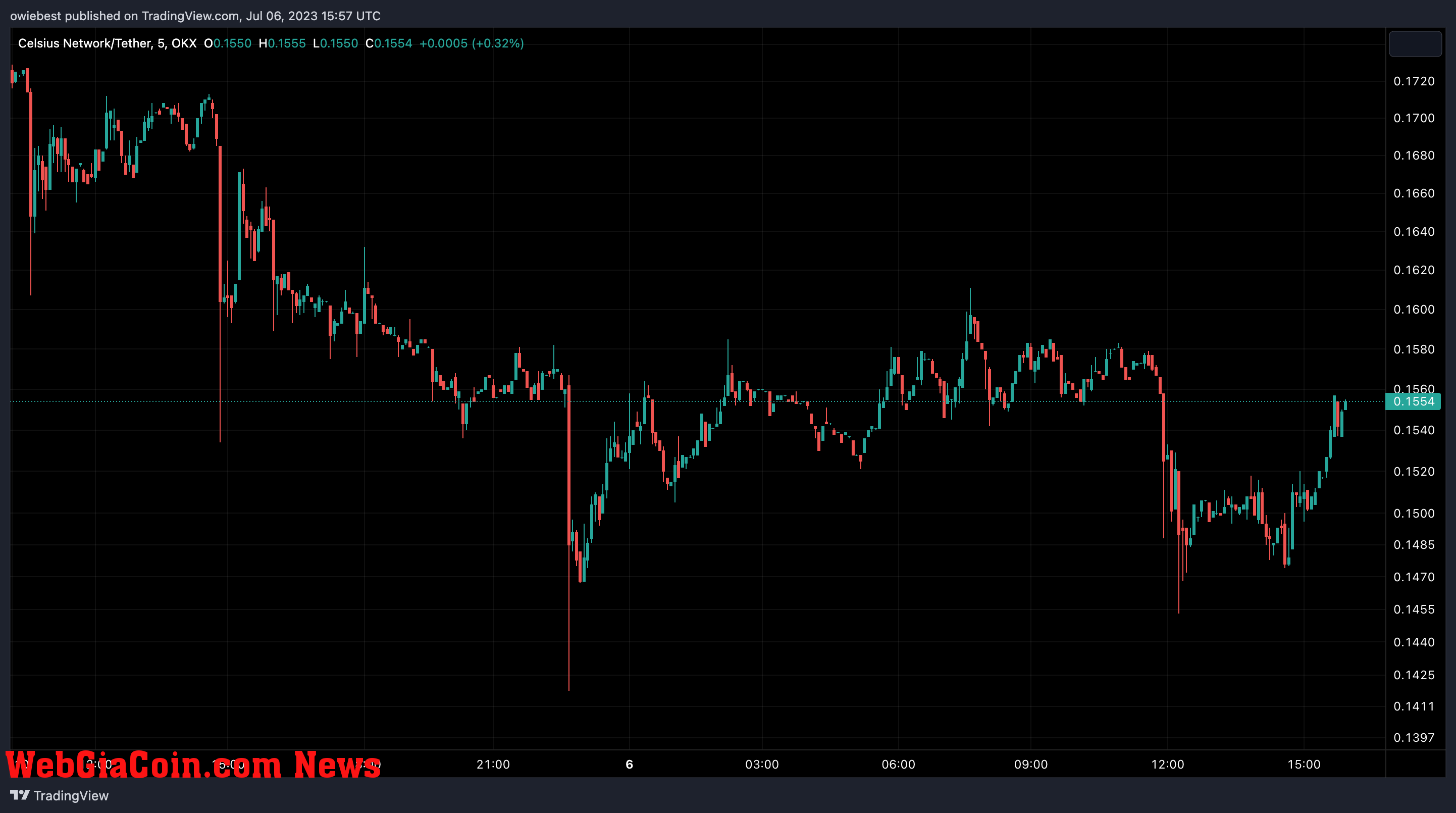Click the change value +0.0005 (+0.32%)
The height and width of the screenshot is (813, 1456).
[472, 43]
